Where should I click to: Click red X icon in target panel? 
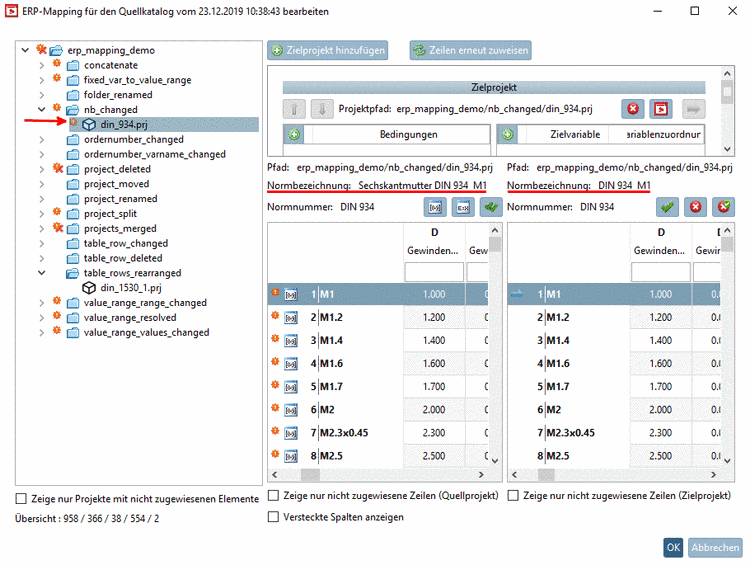coord(695,207)
